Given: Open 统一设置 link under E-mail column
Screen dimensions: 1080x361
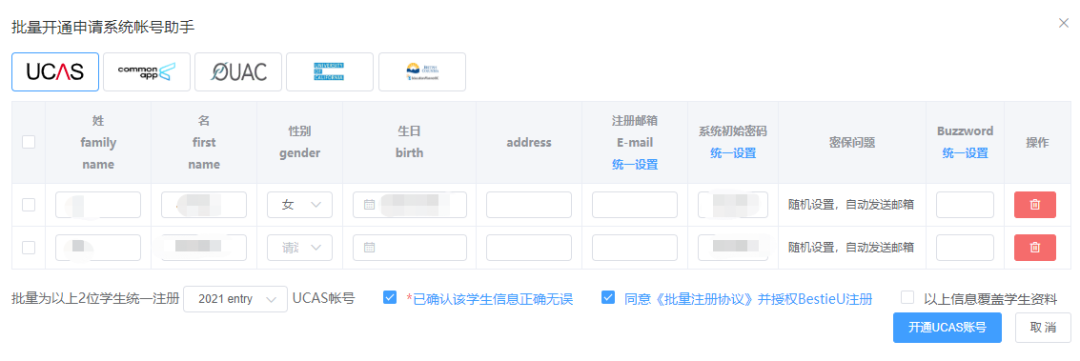Looking at the screenshot, I should [x=634, y=164].
